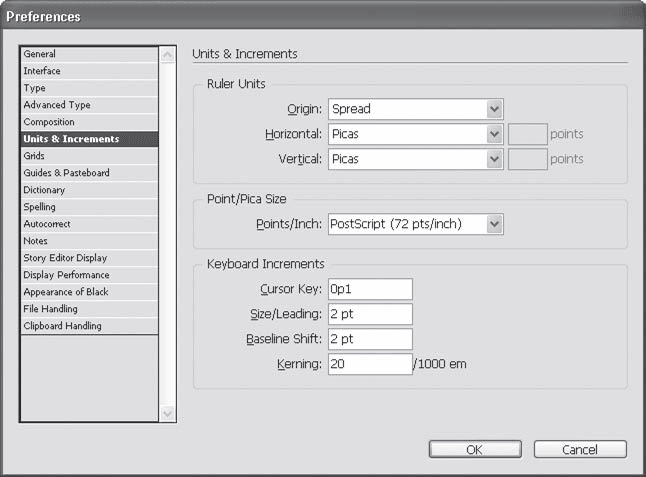The height and width of the screenshot is (477, 646).
Task: Click the Kerning value field
Action: pyautogui.click(x=369, y=364)
